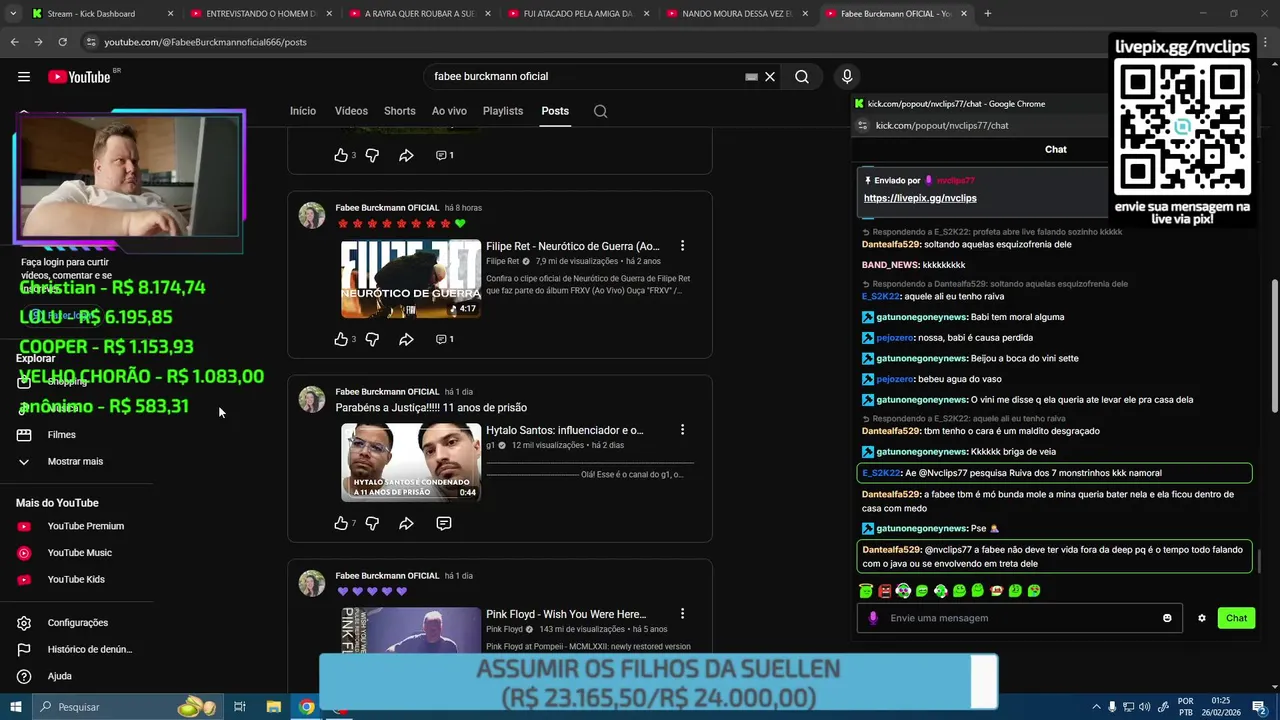
Task: Open the Ao vivo channel tab
Action: point(449,111)
